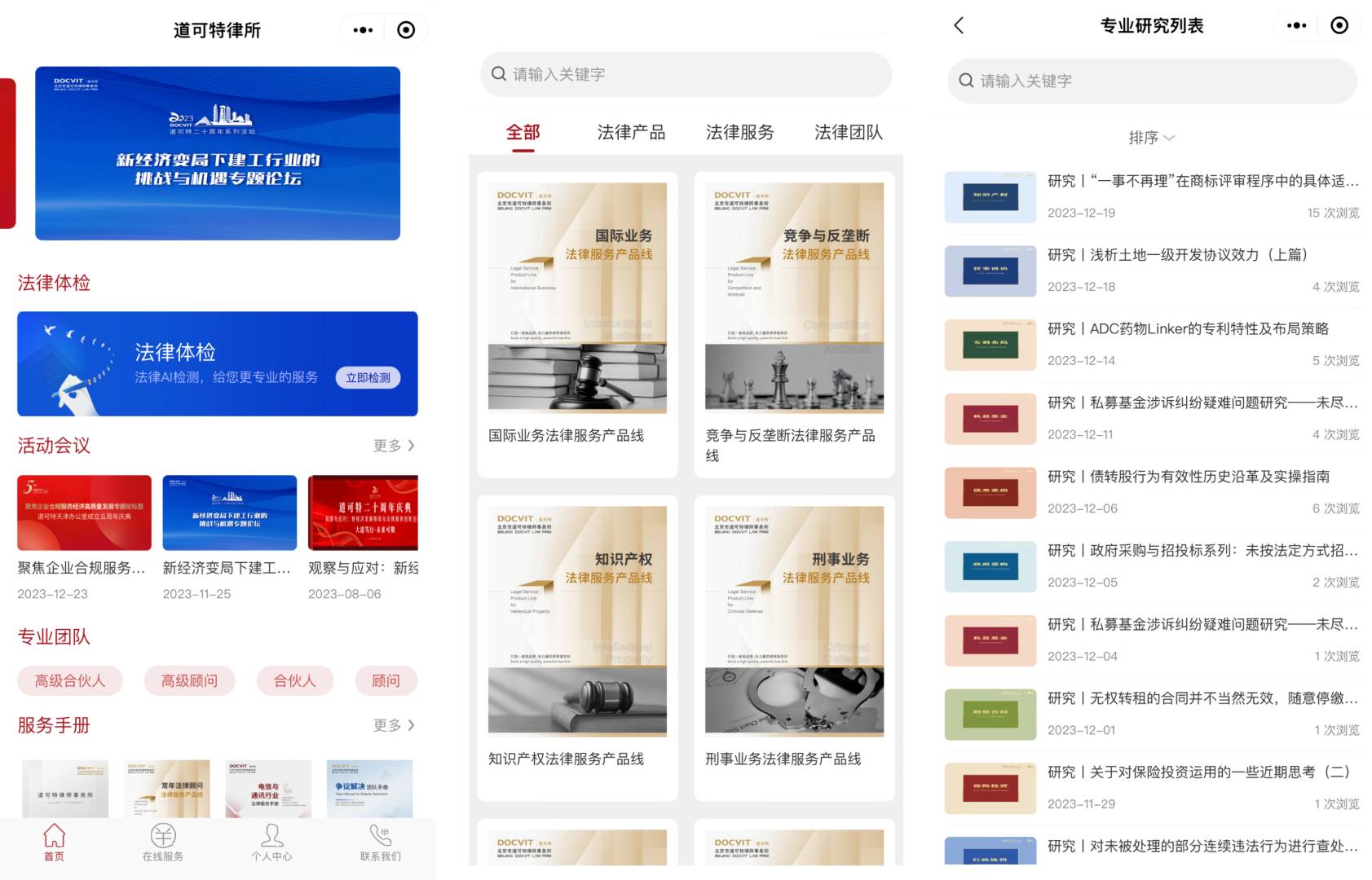Open article ADC药物Linker的专利特性及布局策略

pyautogui.click(x=1152, y=345)
